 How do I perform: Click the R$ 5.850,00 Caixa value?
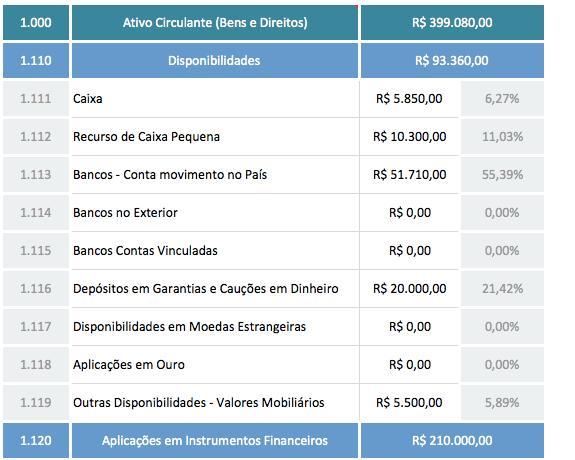pos(409,99)
